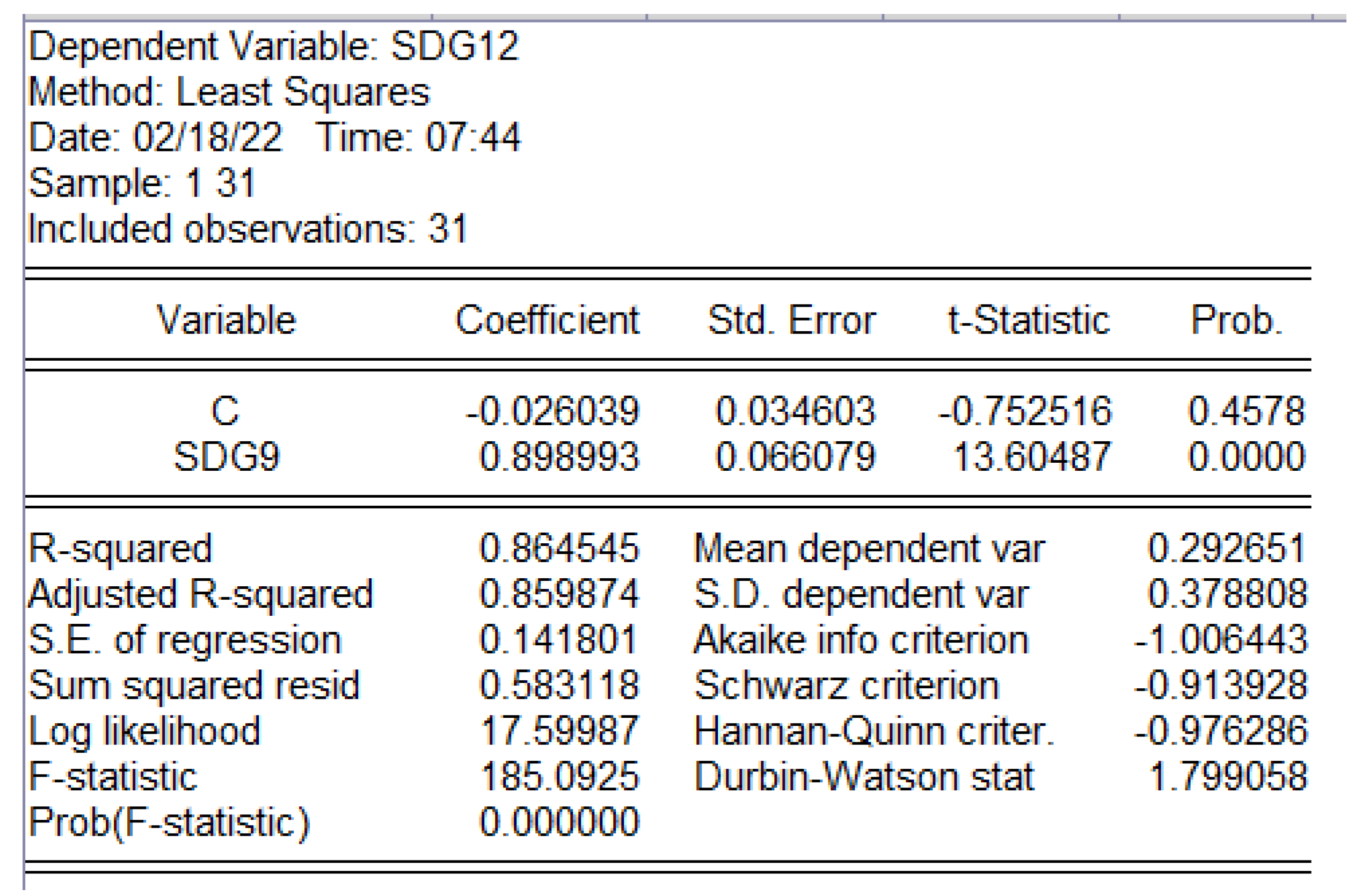Viewport: 1362px width, 896px height.
Task: Click the Adjusted R-squared label
Action: tap(200, 594)
